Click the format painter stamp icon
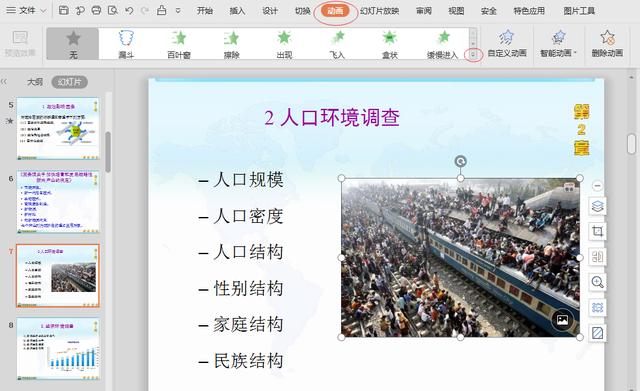The image size is (640, 391). 162,10
